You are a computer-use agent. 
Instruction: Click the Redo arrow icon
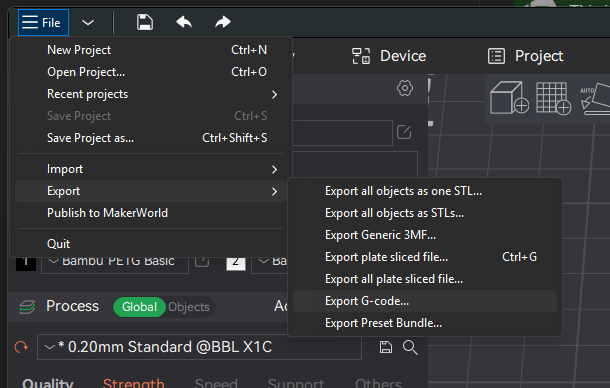(223, 22)
